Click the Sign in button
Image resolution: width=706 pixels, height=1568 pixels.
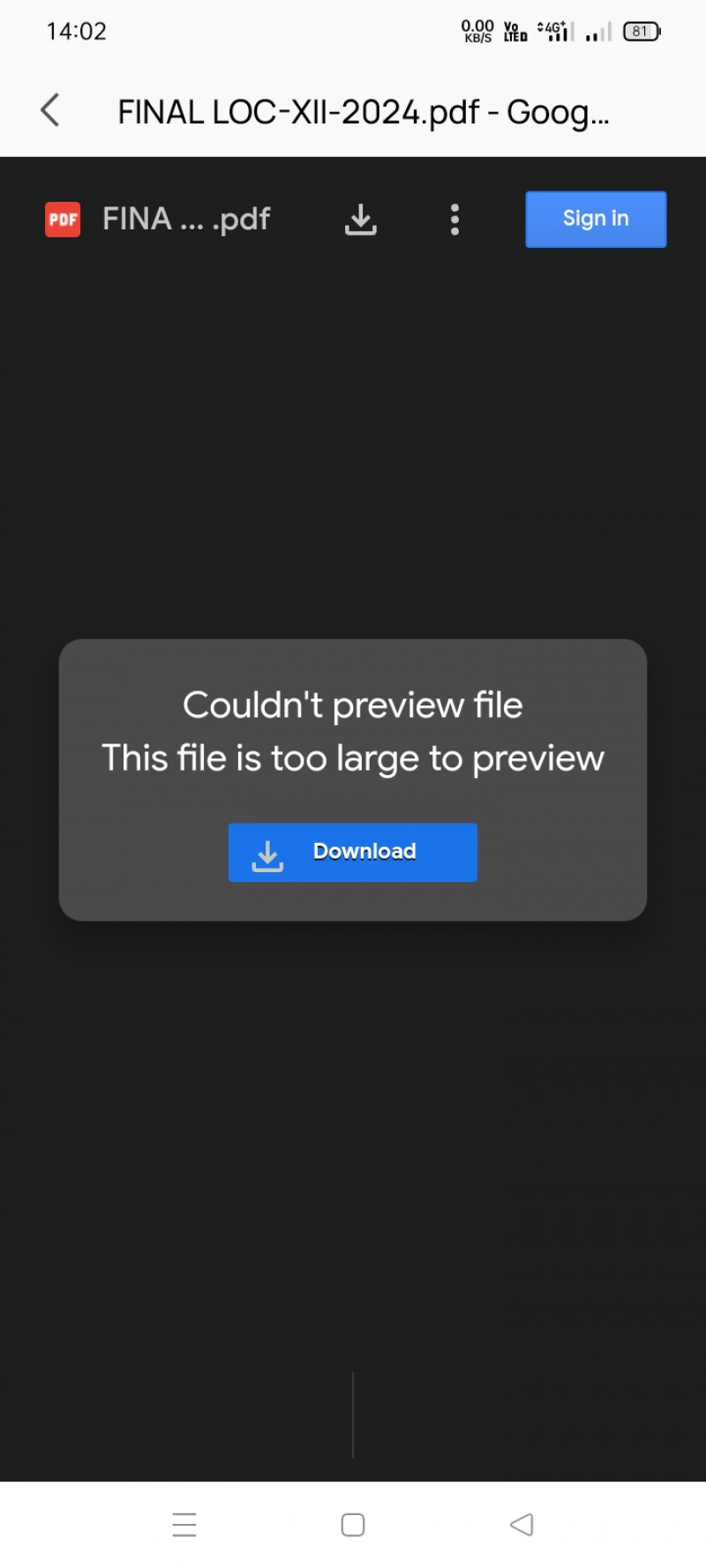click(596, 219)
